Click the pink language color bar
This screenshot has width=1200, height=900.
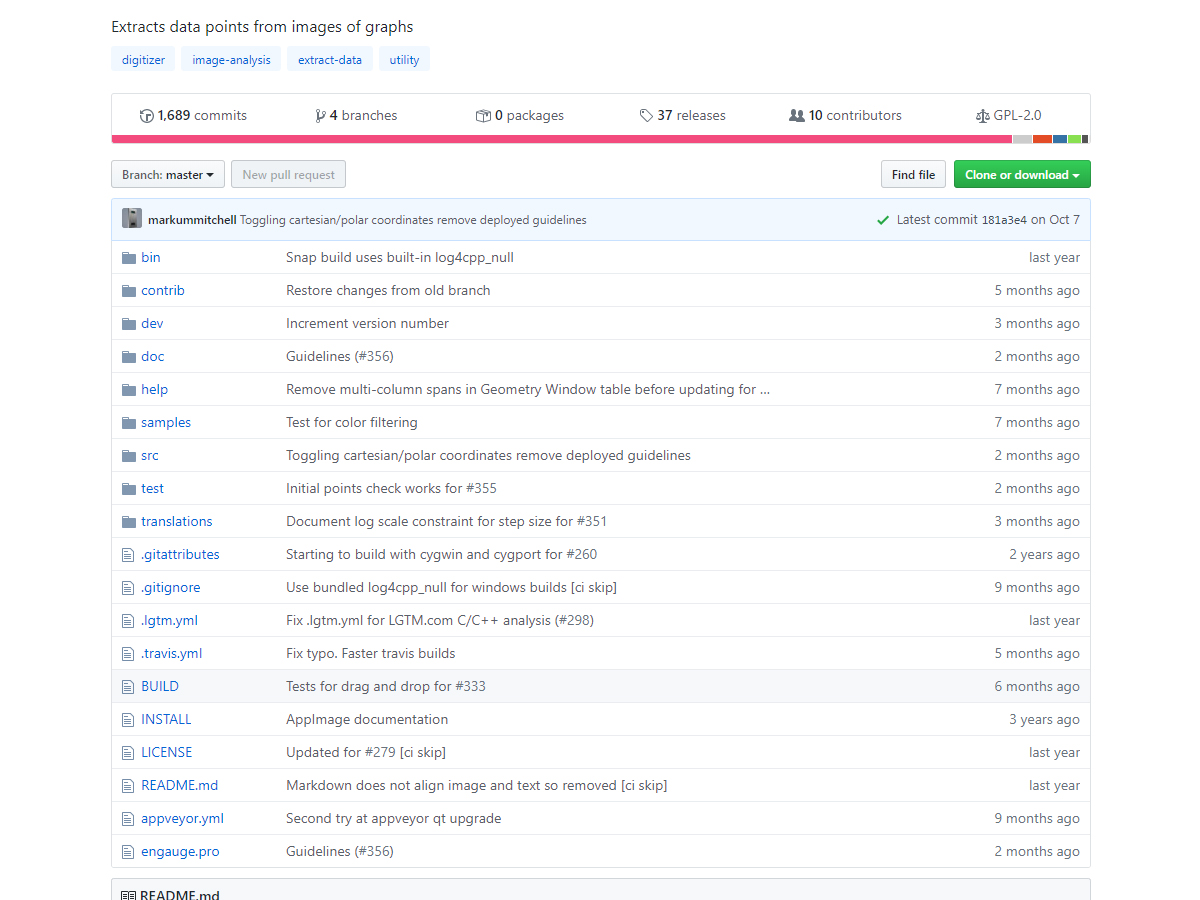560,139
